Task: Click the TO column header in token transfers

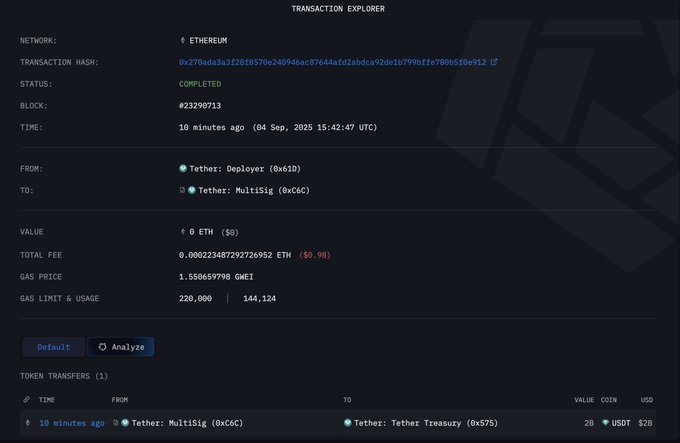Action: pyautogui.click(x=347, y=400)
